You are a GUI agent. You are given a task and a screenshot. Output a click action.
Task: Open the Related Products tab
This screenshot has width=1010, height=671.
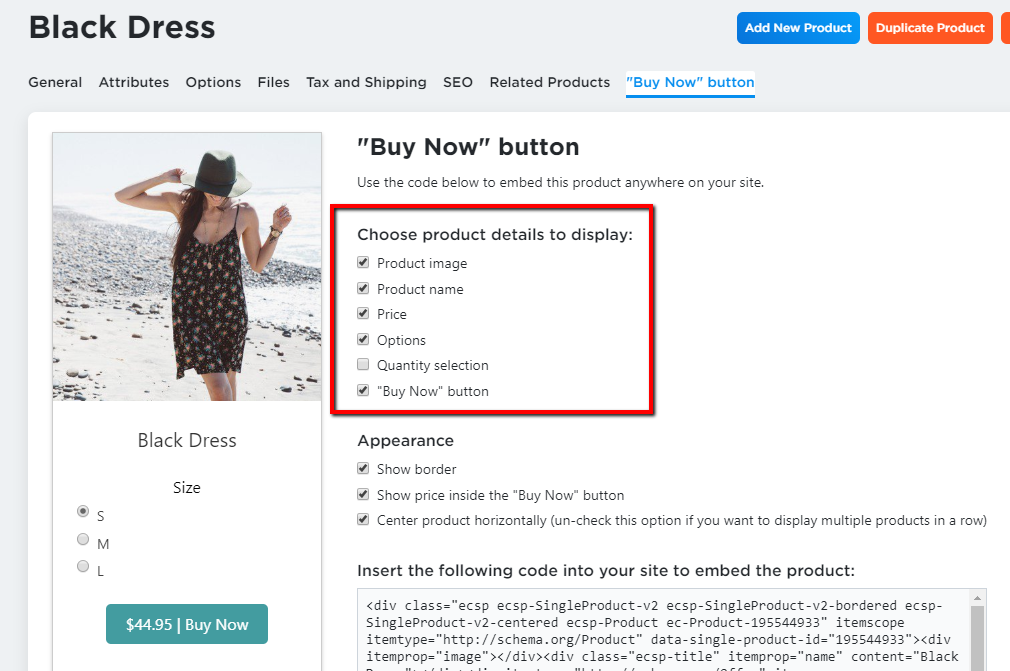(x=549, y=82)
